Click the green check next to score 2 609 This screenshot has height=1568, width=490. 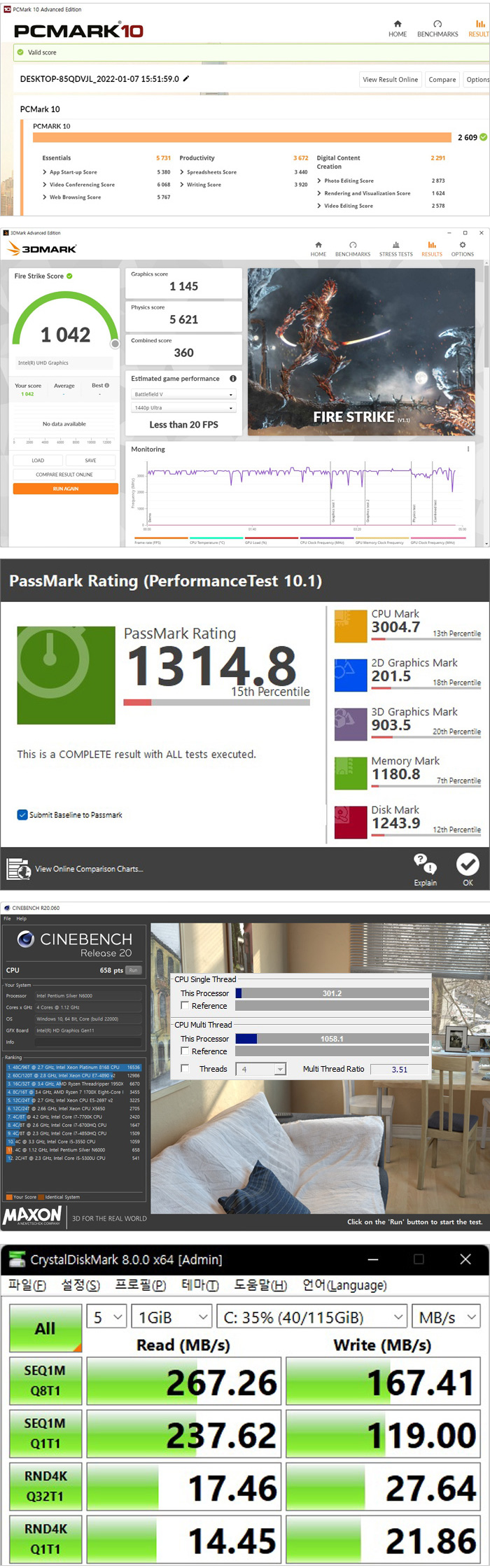click(483, 137)
